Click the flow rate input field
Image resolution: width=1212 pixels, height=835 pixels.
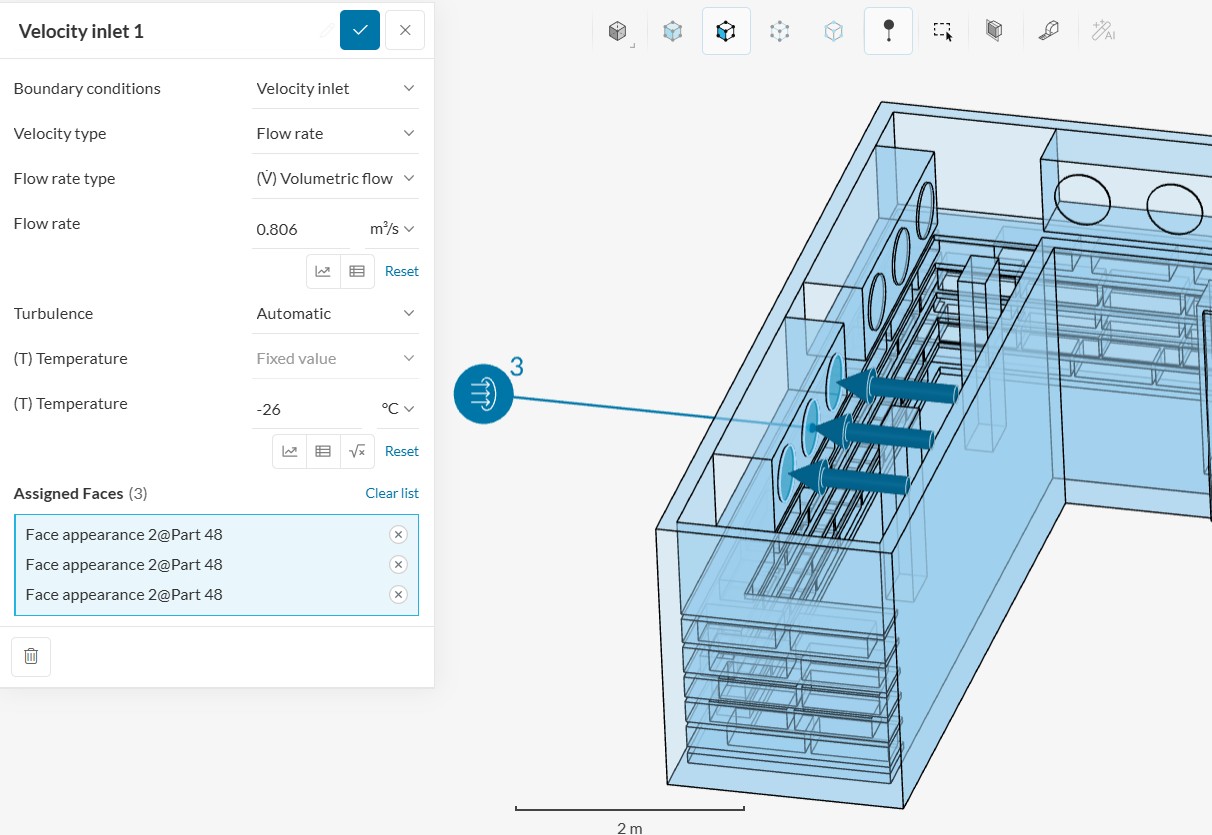coord(300,229)
